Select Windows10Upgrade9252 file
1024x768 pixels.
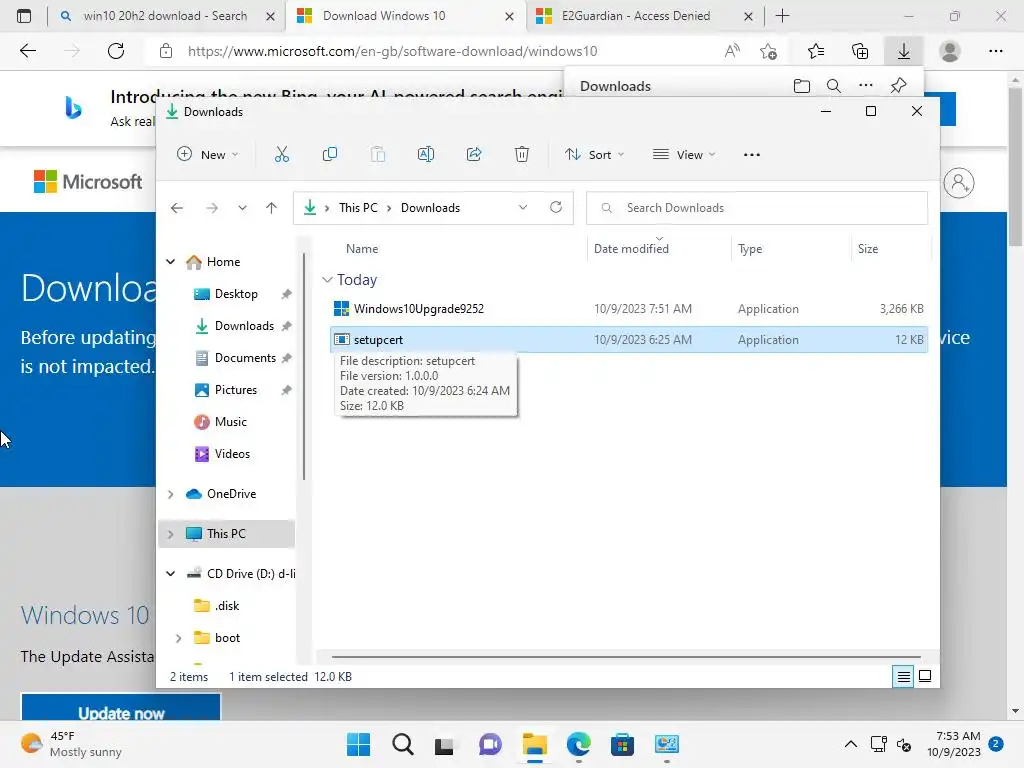pos(419,309)
